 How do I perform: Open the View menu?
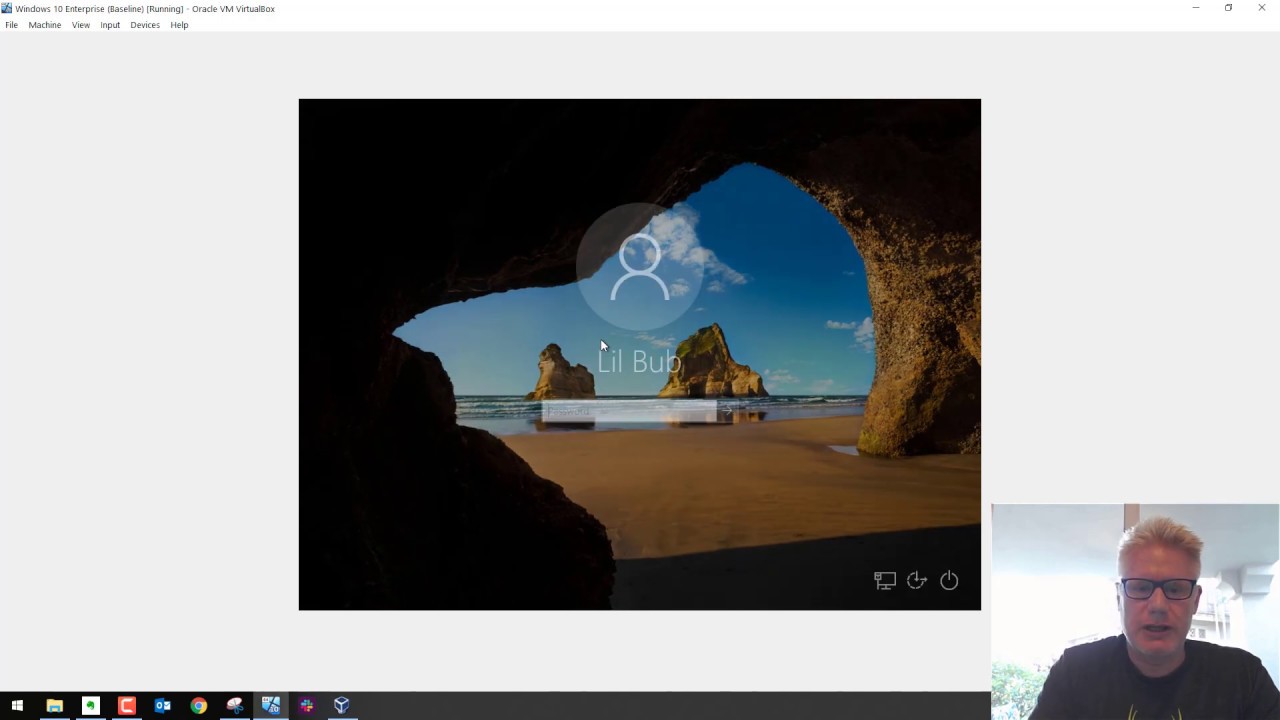coord(81,25)
